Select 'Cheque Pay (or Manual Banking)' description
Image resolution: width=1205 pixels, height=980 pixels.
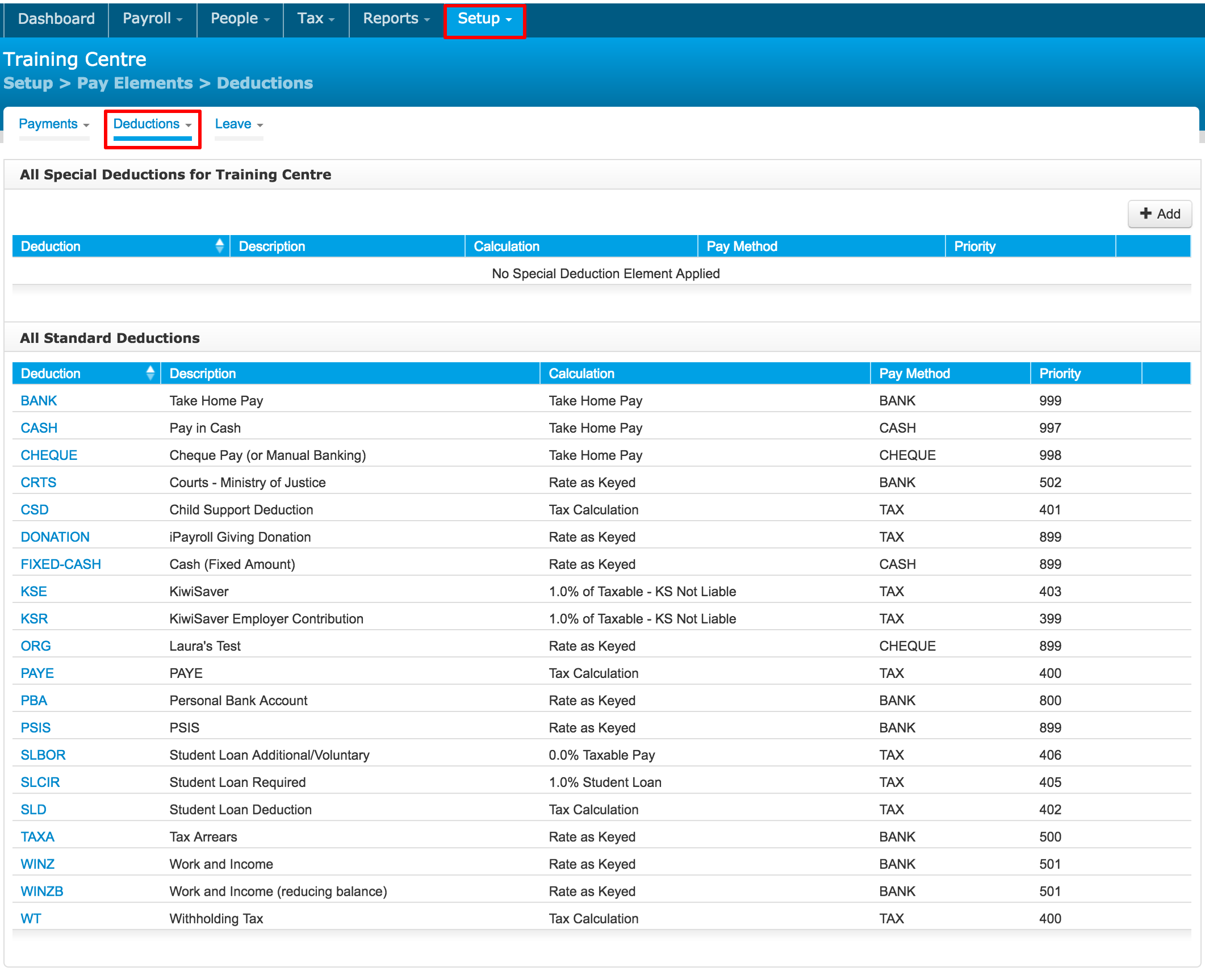(267, 455)
